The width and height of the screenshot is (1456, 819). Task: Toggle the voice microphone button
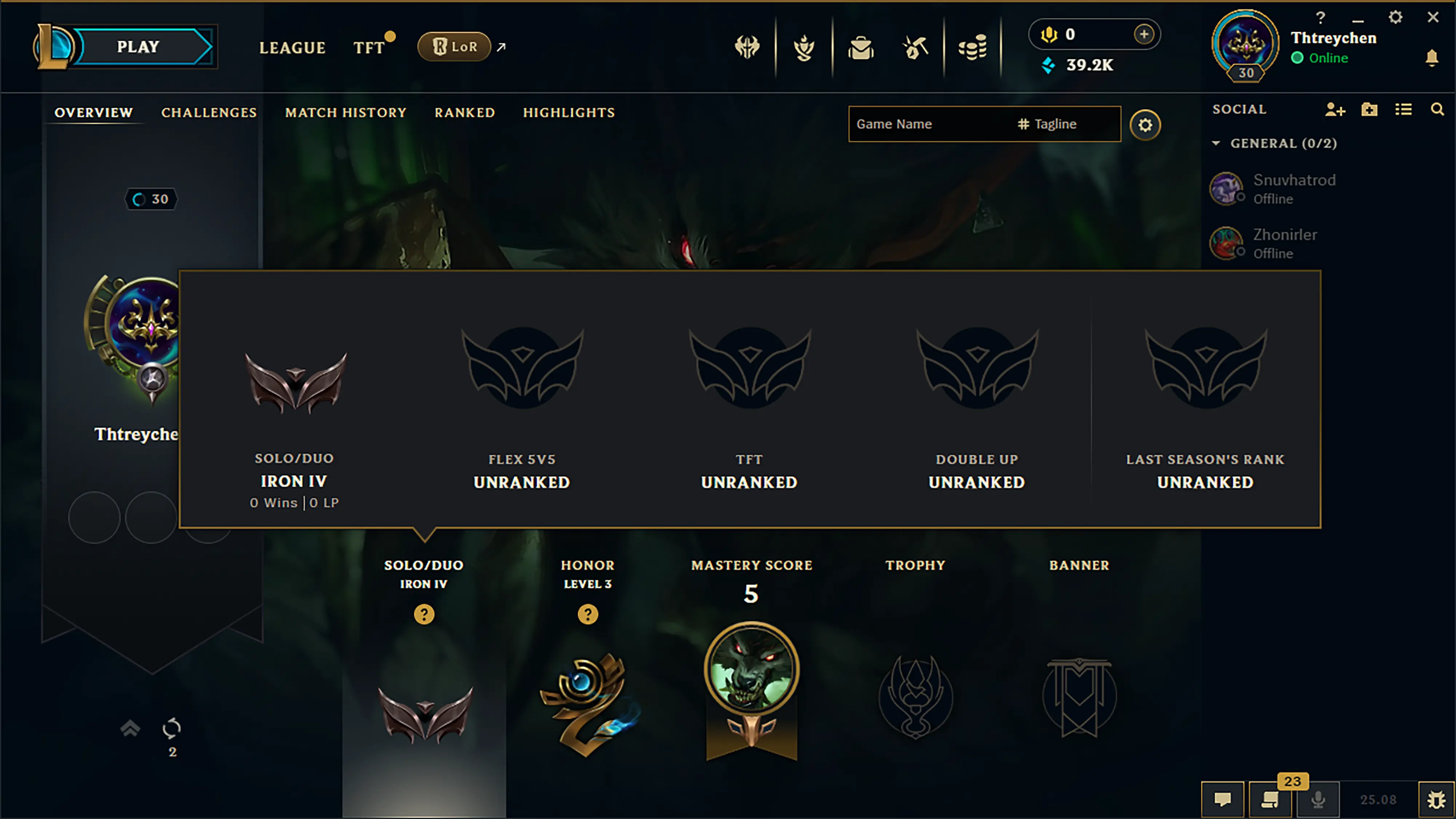[1318, 799]
